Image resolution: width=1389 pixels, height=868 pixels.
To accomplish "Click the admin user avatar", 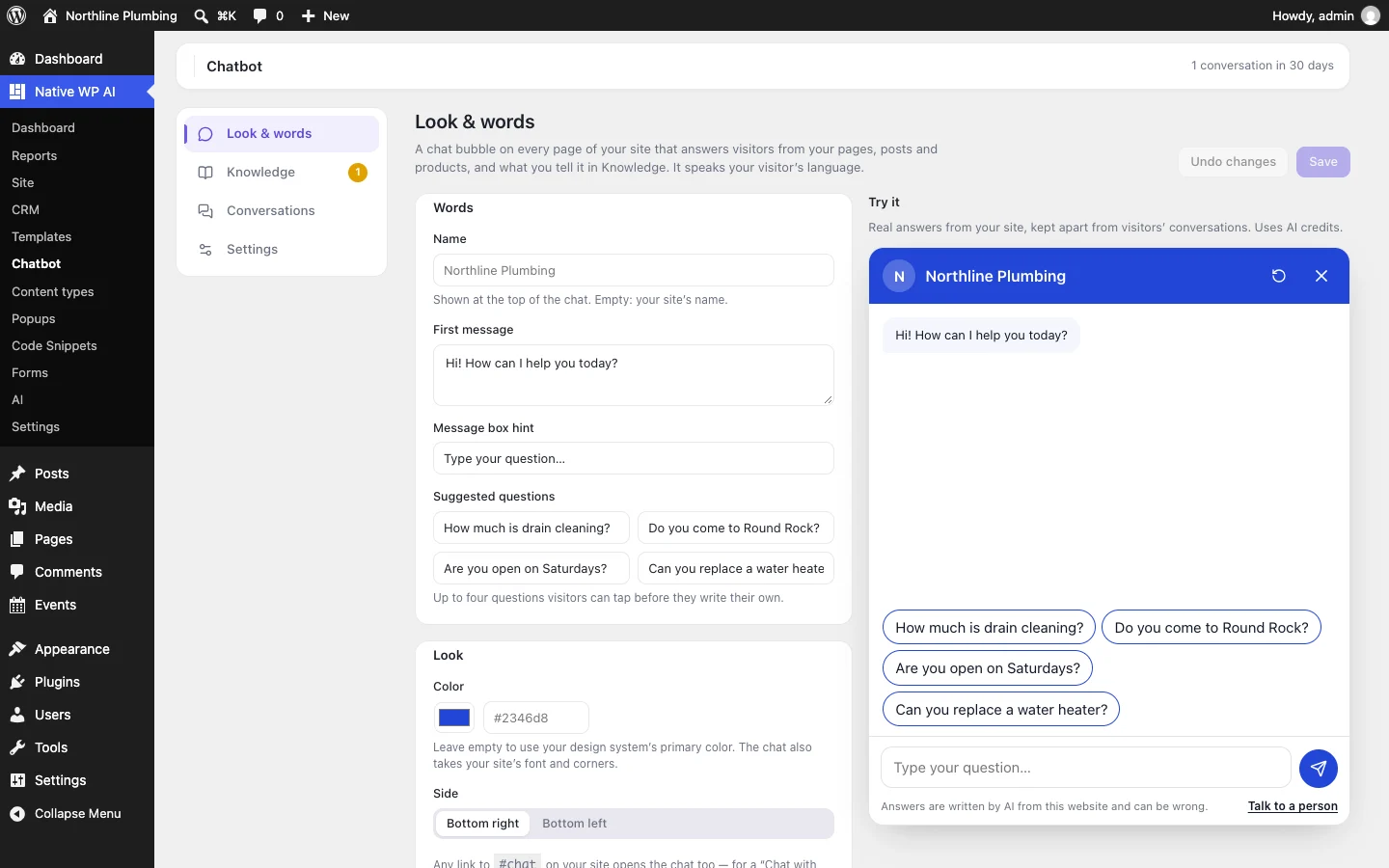I will coord(1370,15).
